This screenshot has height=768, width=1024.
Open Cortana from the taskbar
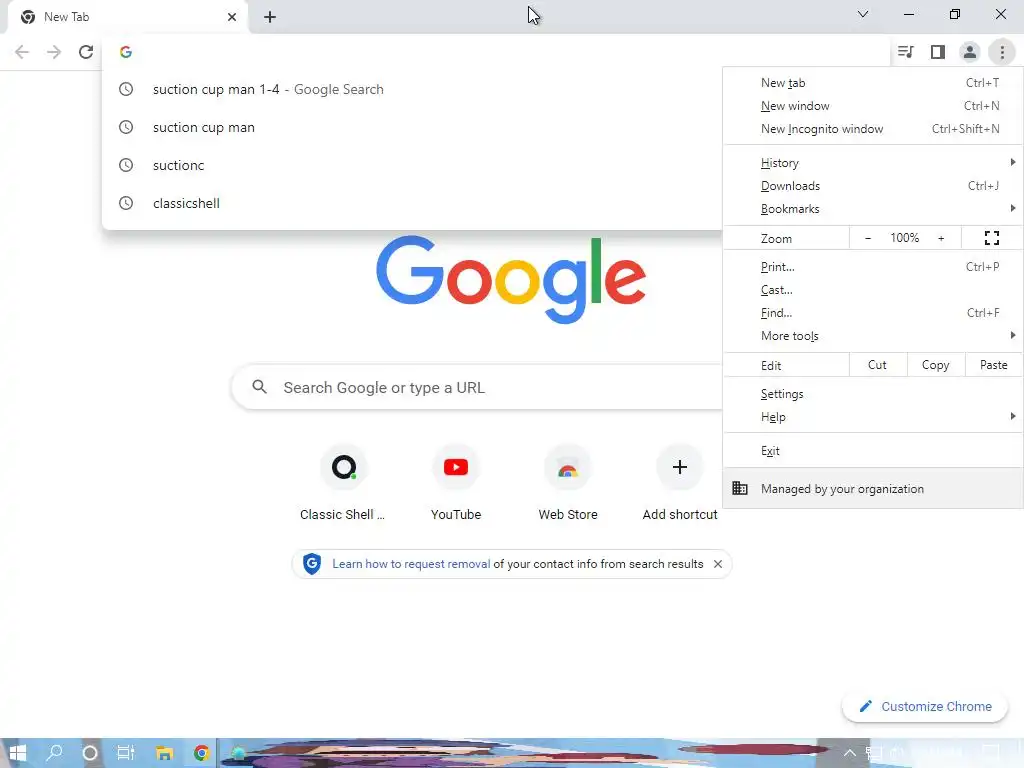[x=90, y=753]
